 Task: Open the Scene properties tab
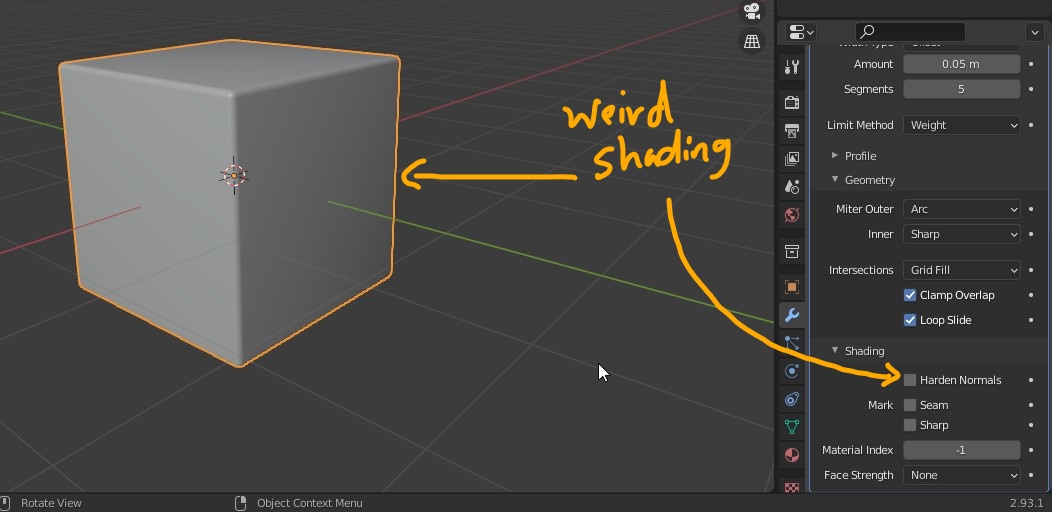792,187
